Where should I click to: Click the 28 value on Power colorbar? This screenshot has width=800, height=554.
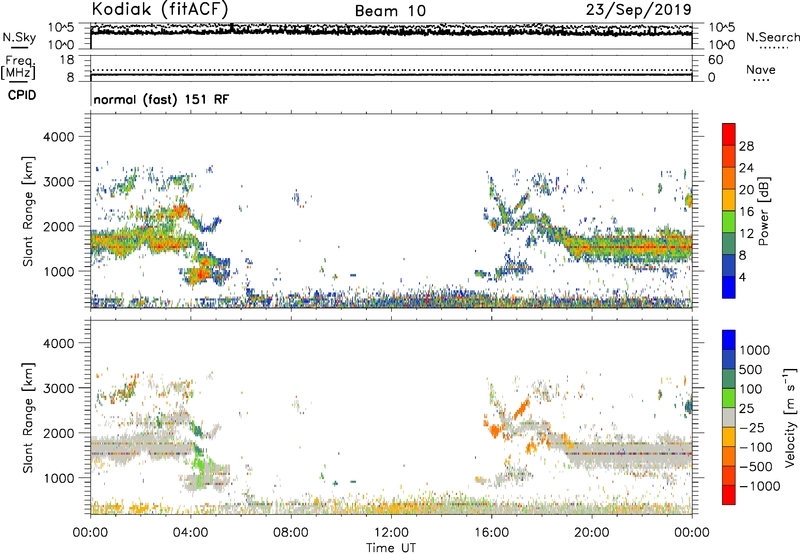746,146
